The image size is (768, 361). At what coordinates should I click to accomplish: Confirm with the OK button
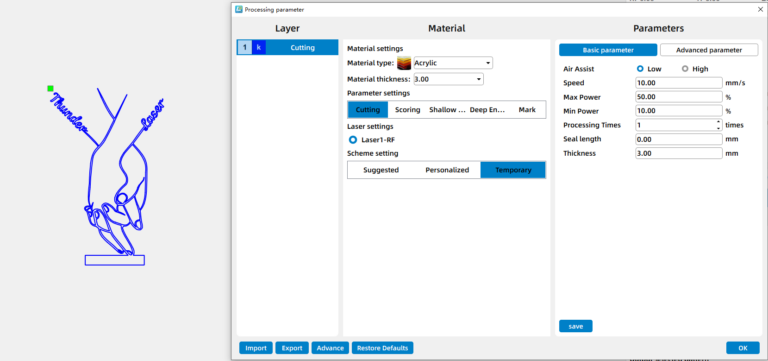click(x=743, y=348)
